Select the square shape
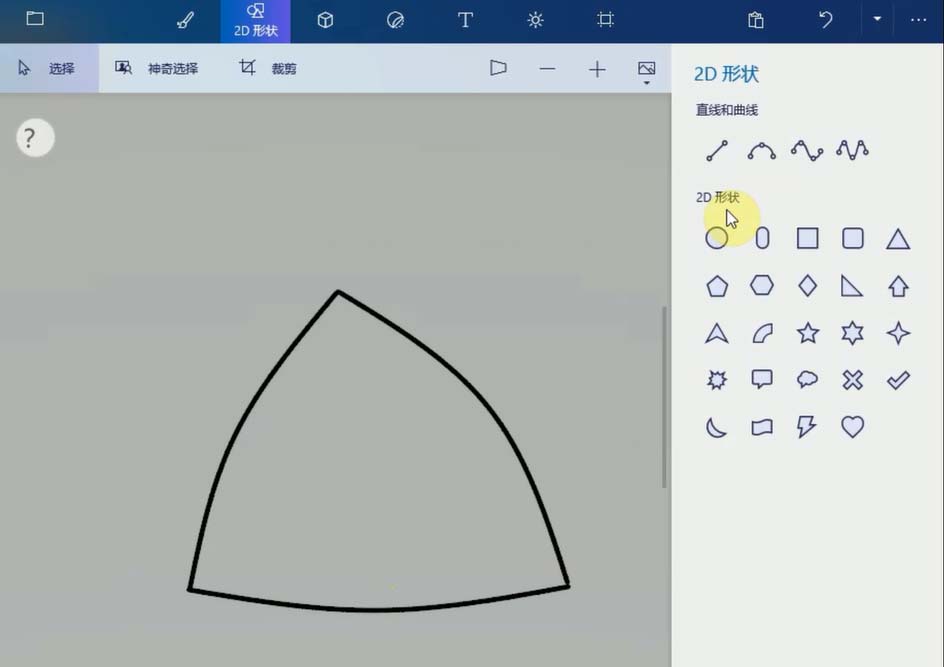This screenshot has width=944, height=667. pyautogui.click(x=807, y=238)
